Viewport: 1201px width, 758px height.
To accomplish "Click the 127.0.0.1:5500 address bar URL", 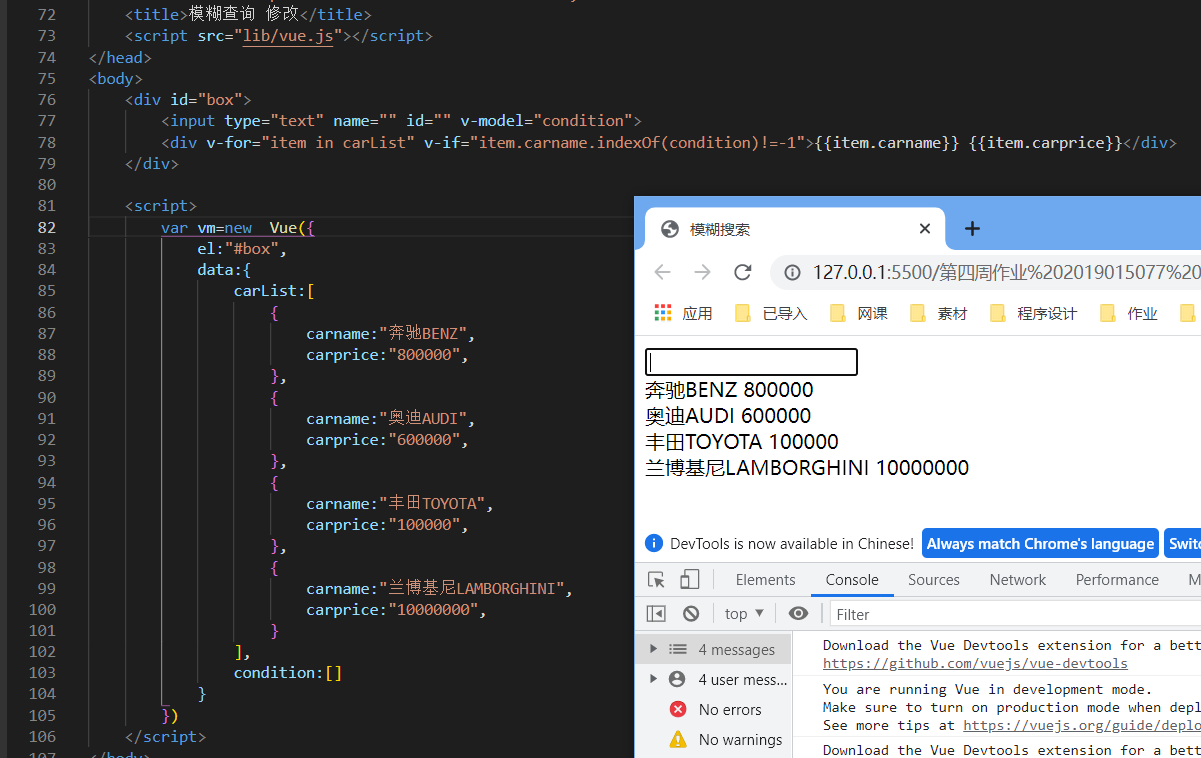I will click(x=1006, y=272).
